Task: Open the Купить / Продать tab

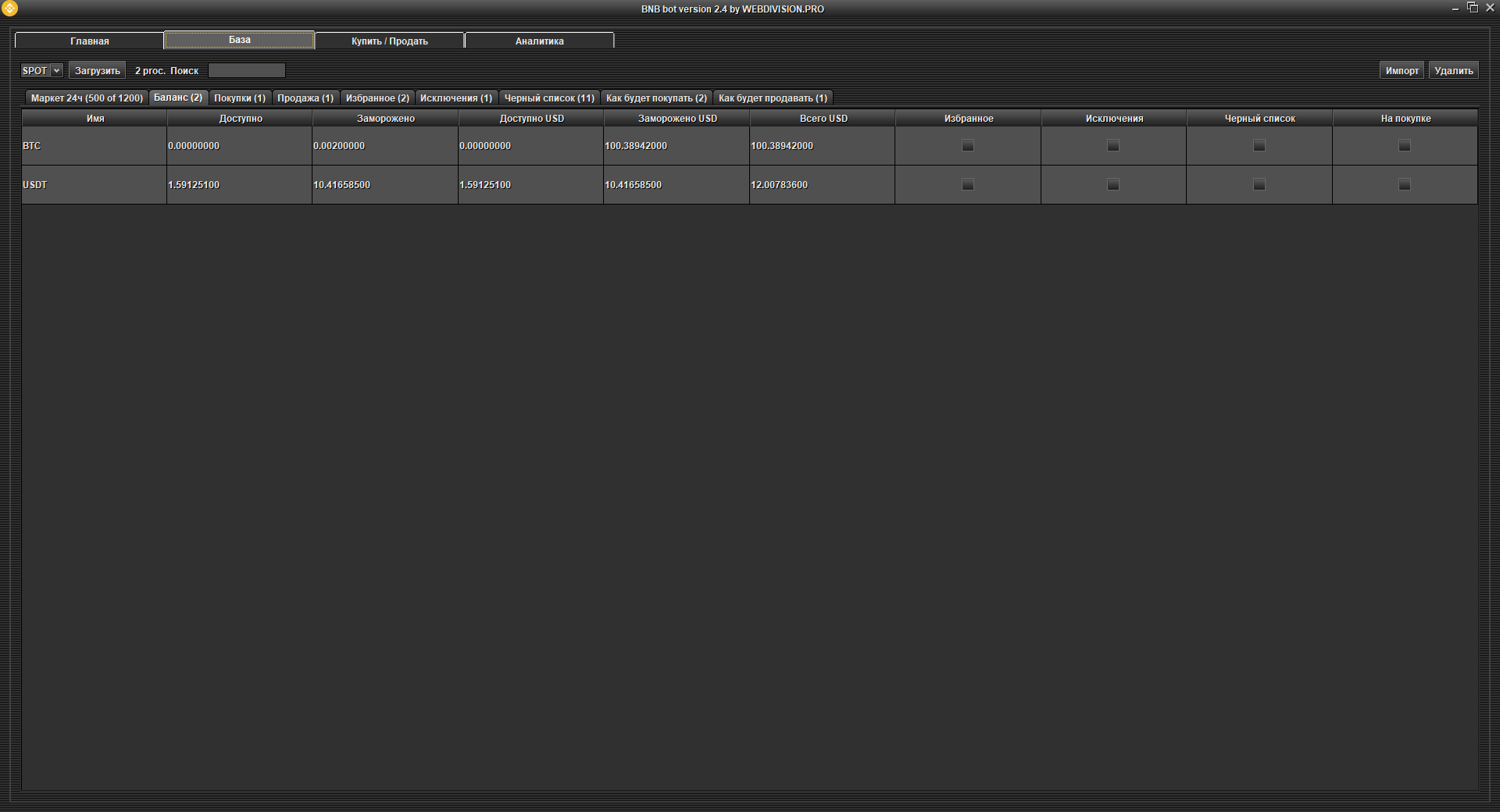Action: [x=389, y=41]
